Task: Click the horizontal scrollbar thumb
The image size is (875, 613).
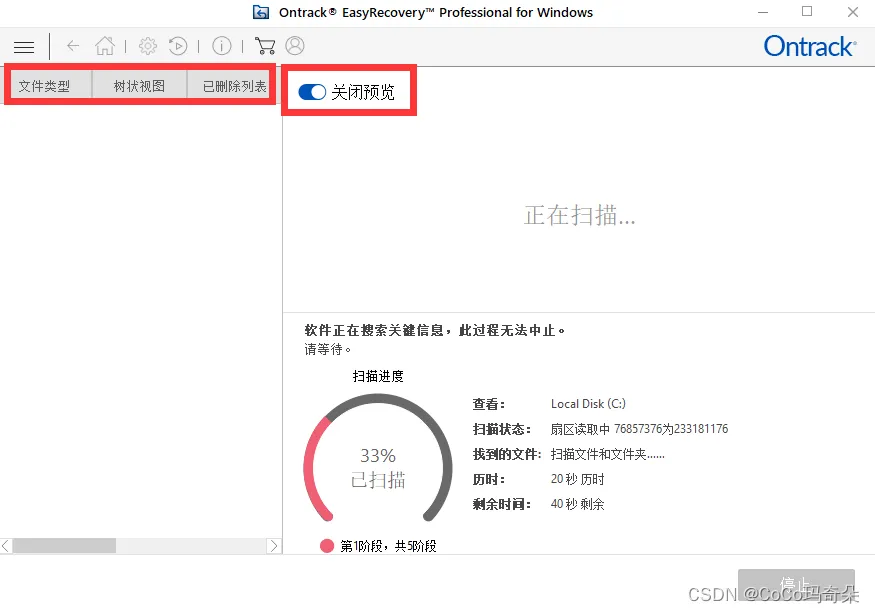Action: [64, 545]
